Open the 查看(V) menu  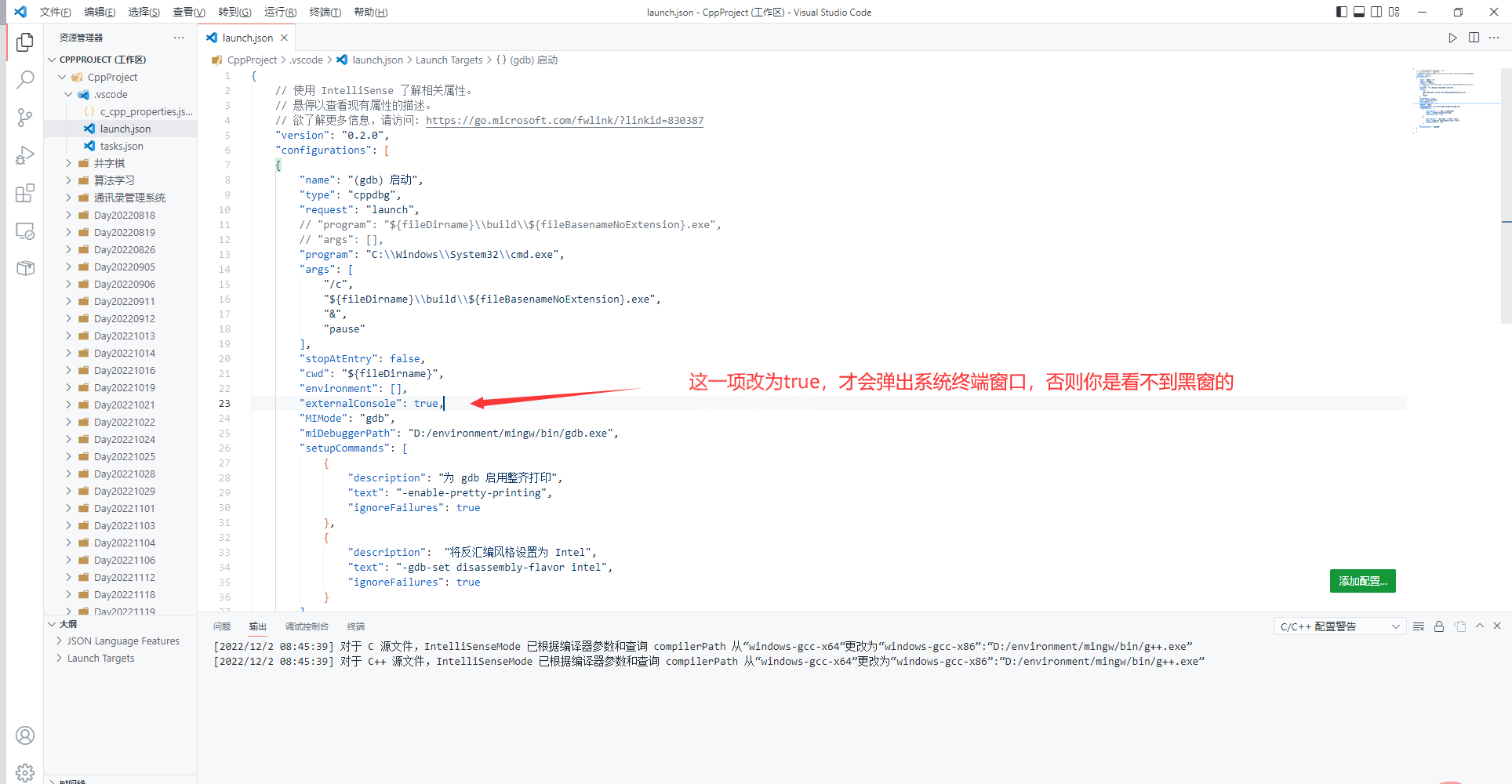189,12
